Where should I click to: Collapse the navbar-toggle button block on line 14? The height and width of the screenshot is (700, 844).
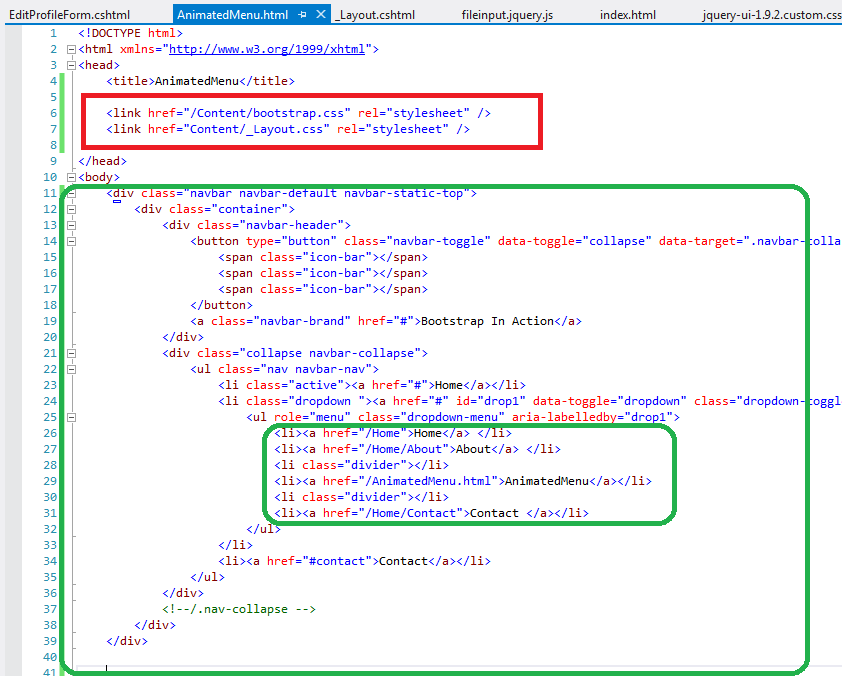pyautogui.click(x=71, y=242)
